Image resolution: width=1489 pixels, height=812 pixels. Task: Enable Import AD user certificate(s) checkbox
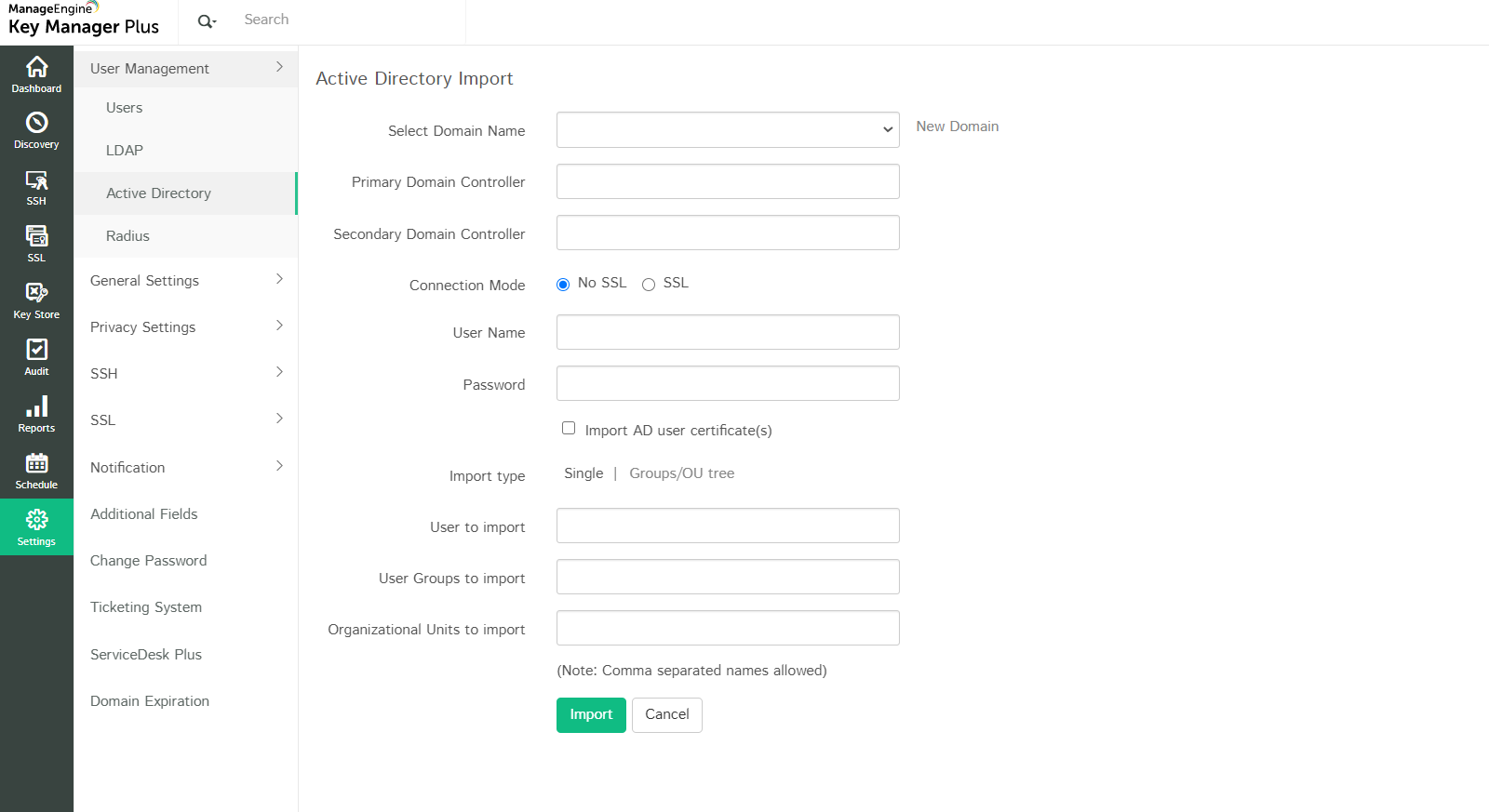569,428
